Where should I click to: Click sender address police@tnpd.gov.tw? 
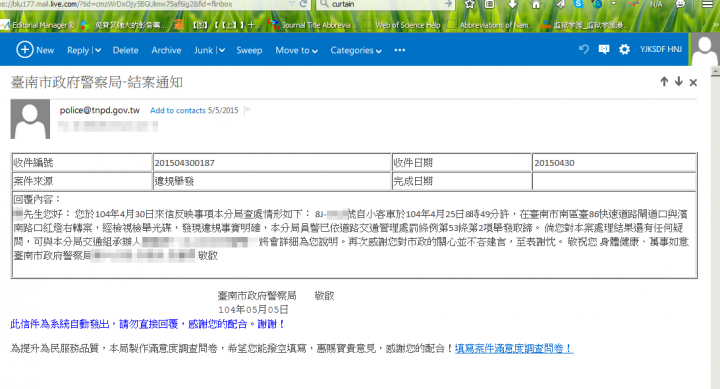click(x=100, y=110)
